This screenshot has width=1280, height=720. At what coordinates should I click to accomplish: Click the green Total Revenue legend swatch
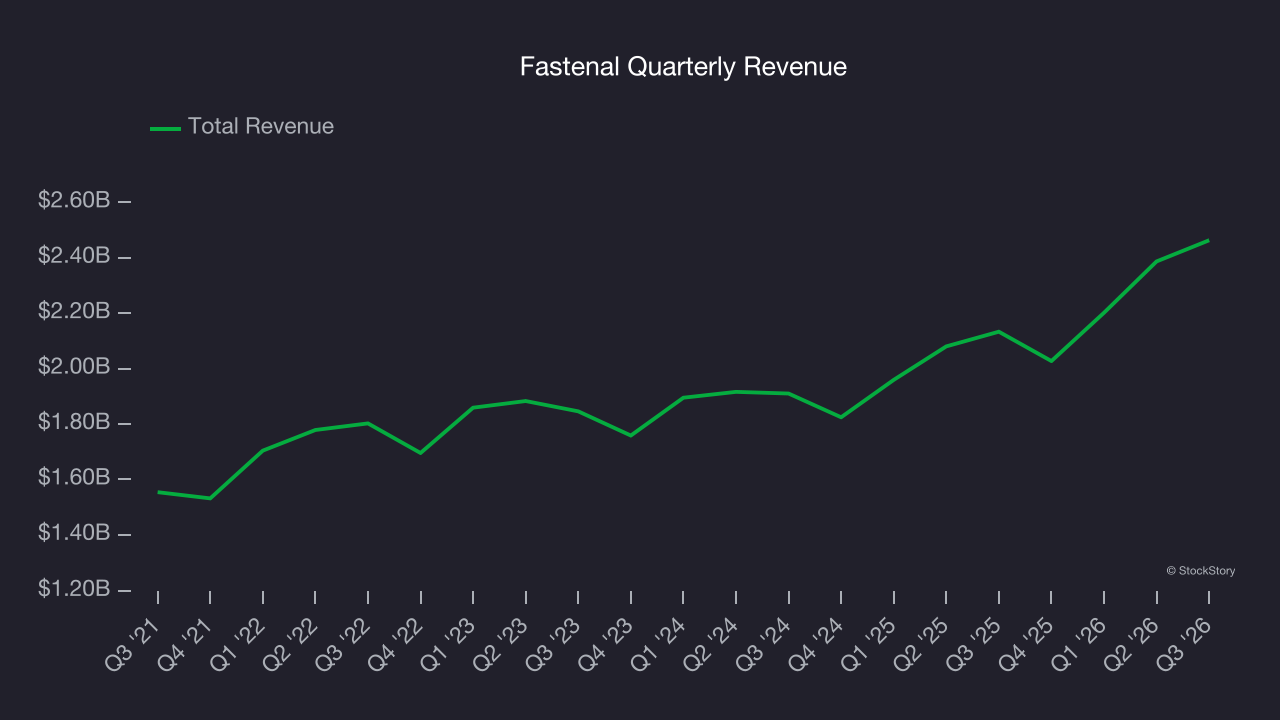click(165, 128)
